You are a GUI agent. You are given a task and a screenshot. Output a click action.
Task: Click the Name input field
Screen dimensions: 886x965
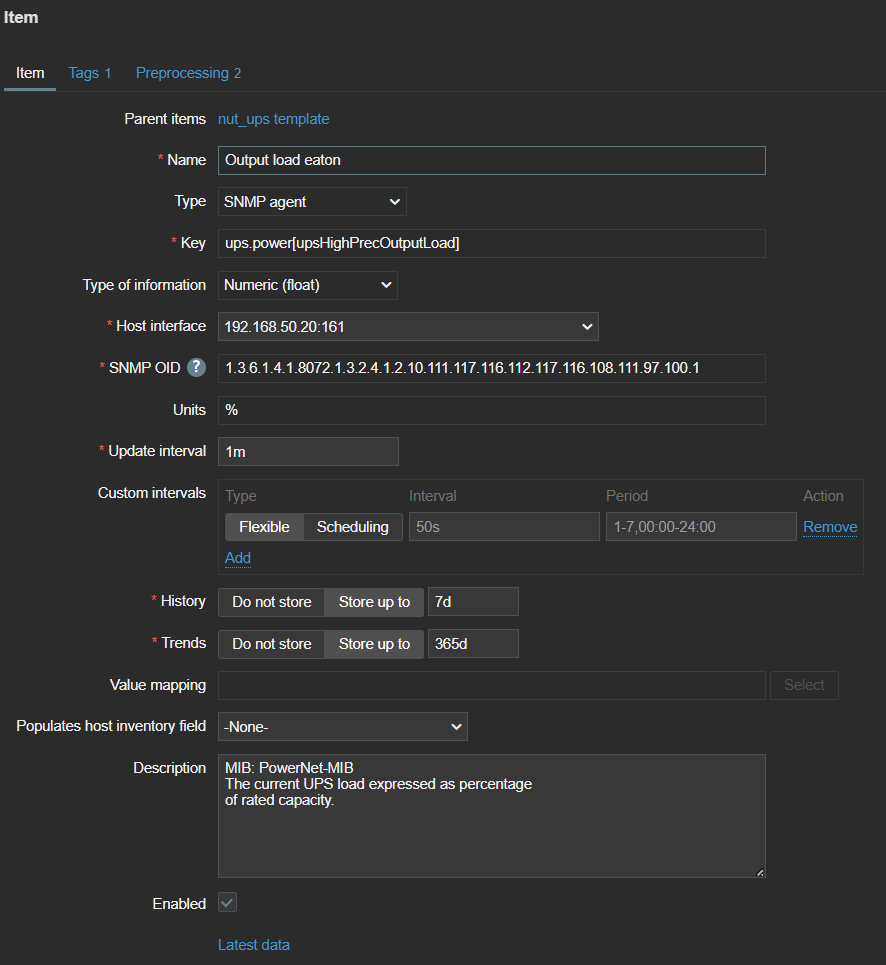pos(491,160)
